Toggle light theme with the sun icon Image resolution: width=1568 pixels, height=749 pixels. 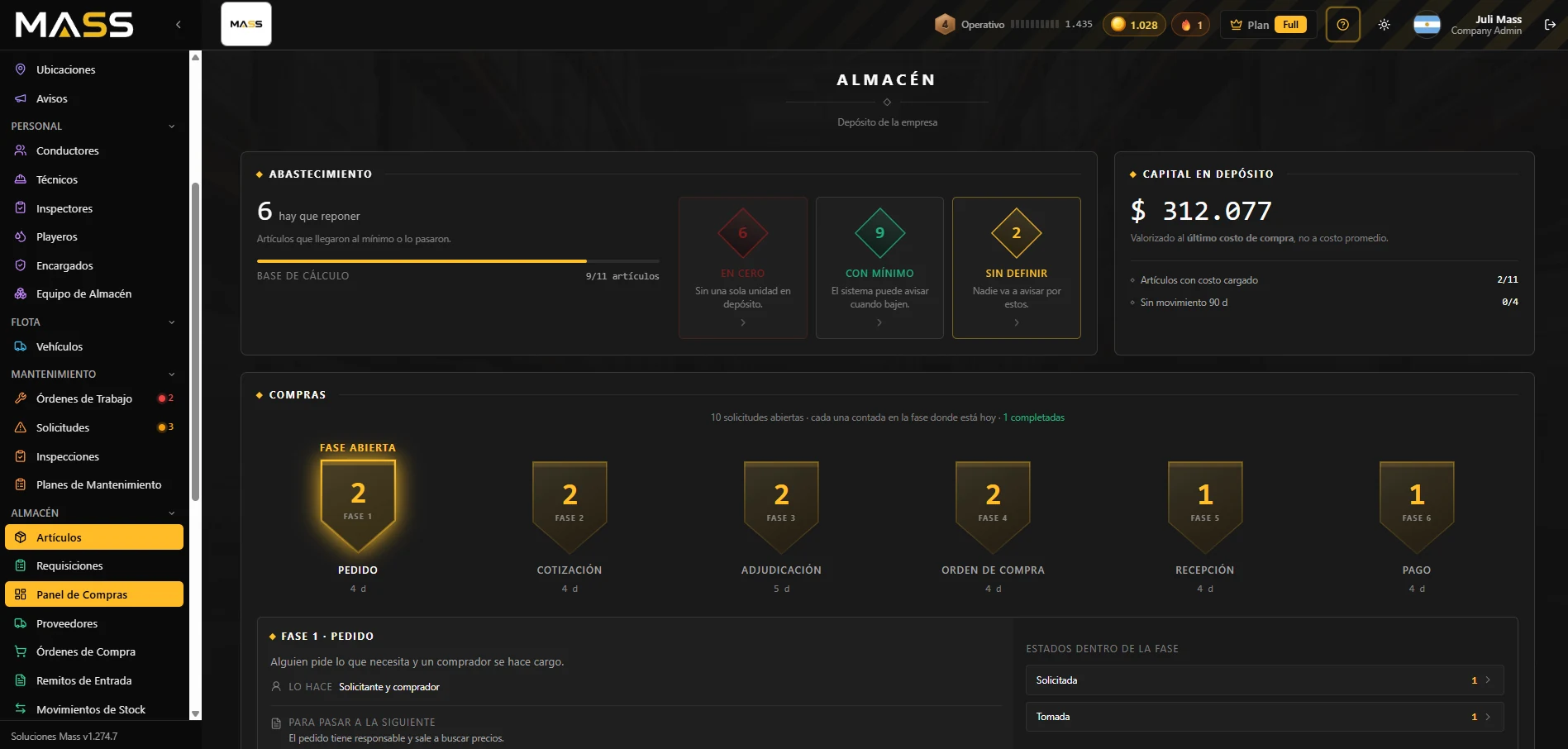click(1385, 25)
